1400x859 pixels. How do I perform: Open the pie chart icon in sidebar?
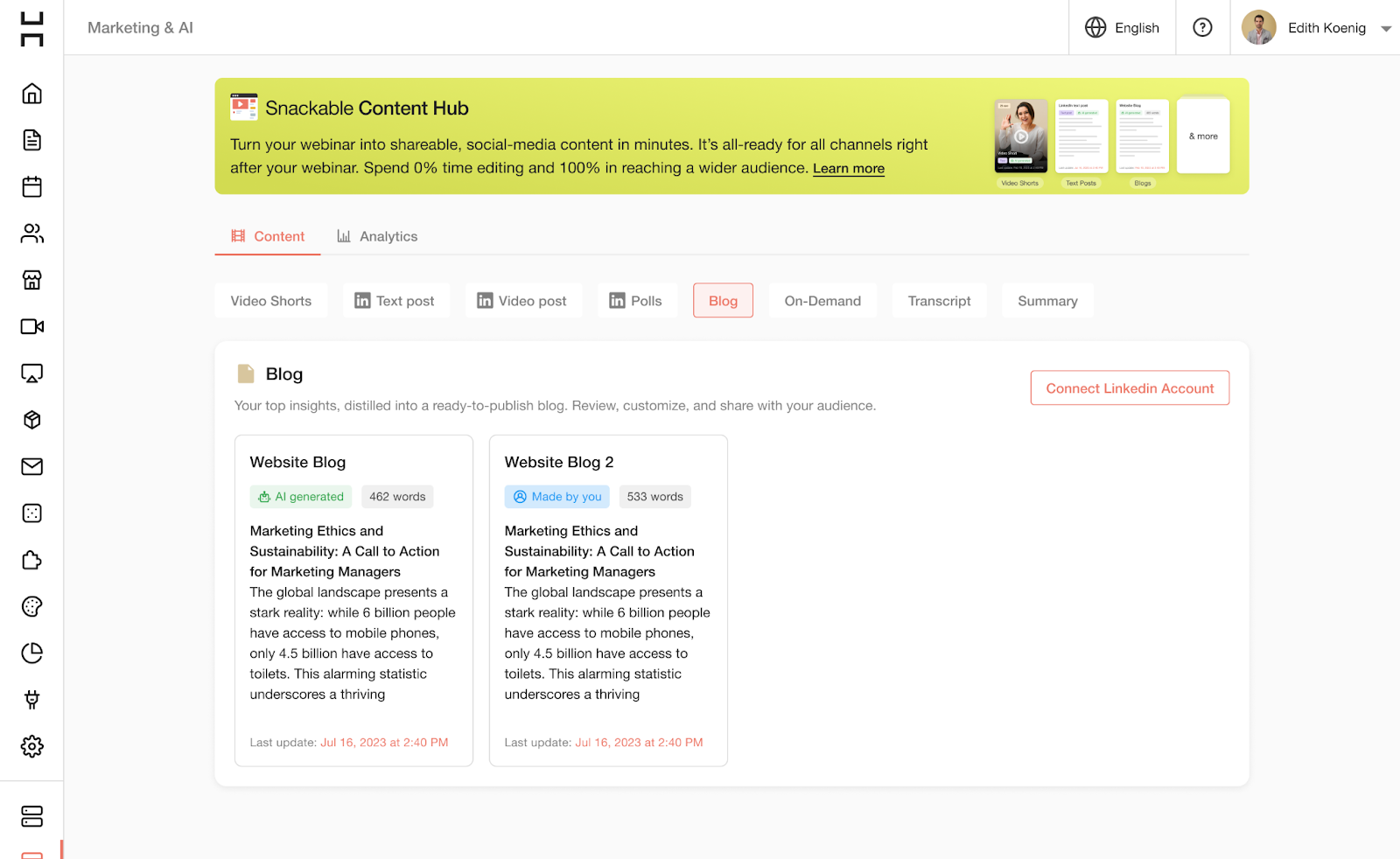tap(31, 653)
